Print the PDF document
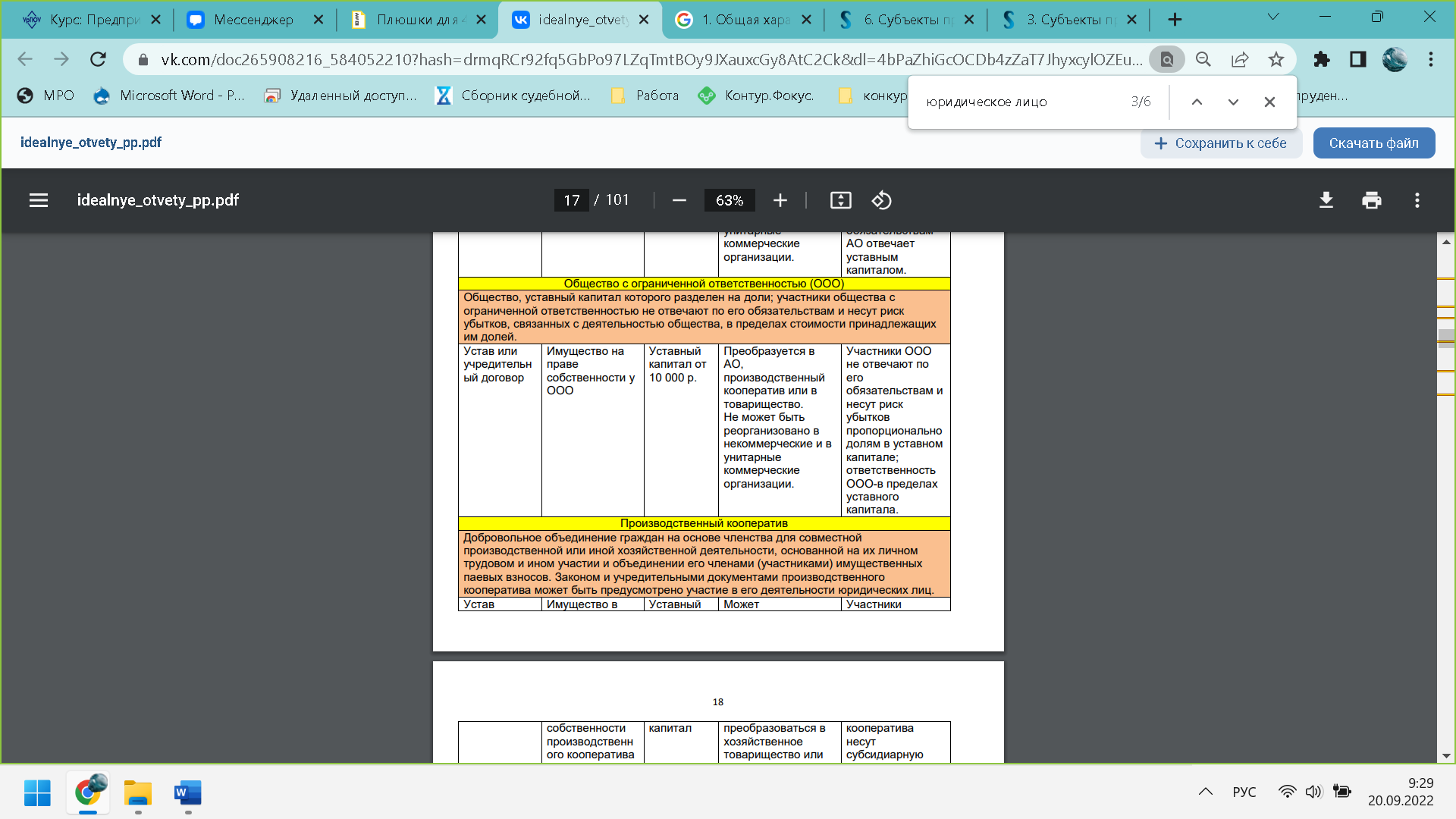The width and height of the screenshot is (1456, 819). tap(1372, 200)
